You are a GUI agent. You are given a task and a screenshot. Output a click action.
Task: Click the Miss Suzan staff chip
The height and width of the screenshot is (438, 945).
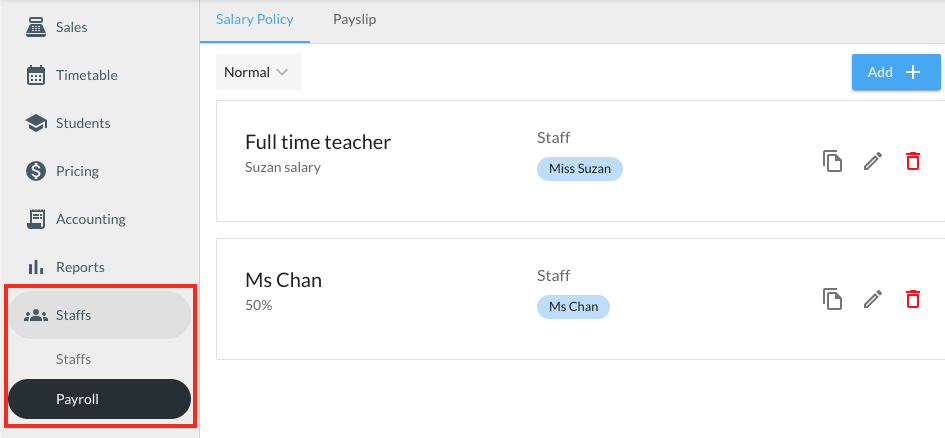(x=580, y=169)
